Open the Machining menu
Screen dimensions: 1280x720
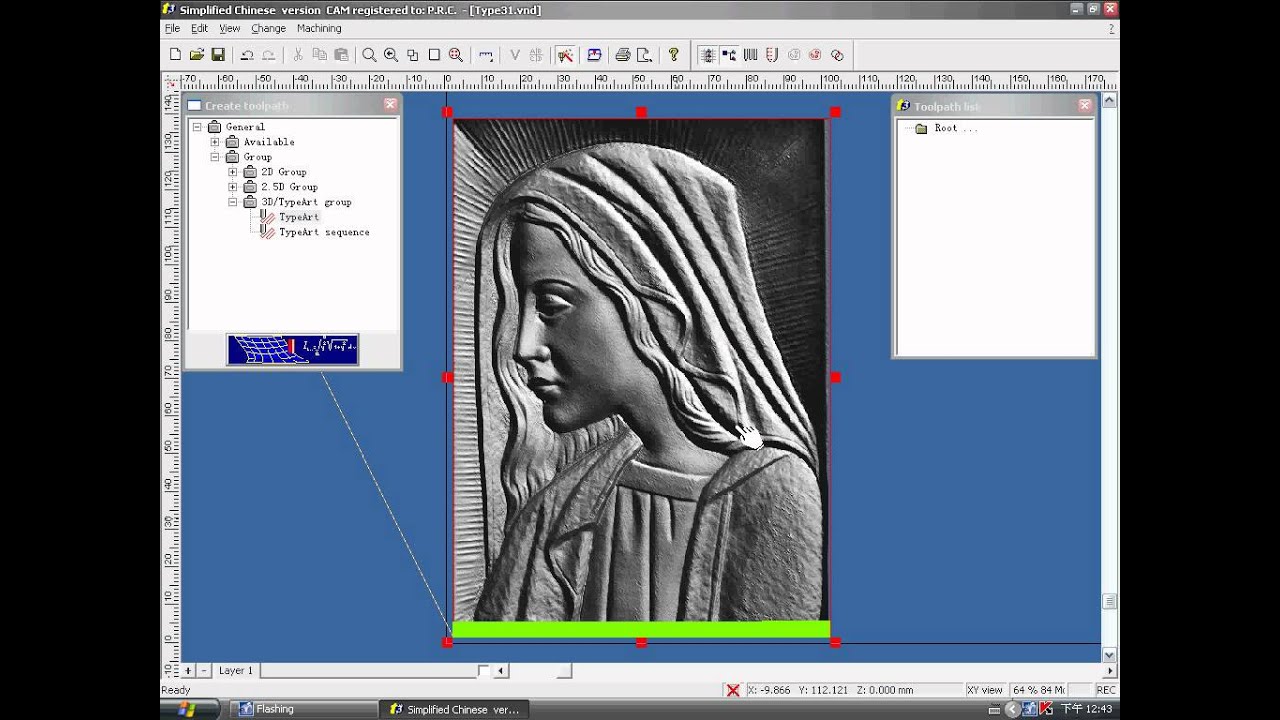319,28
